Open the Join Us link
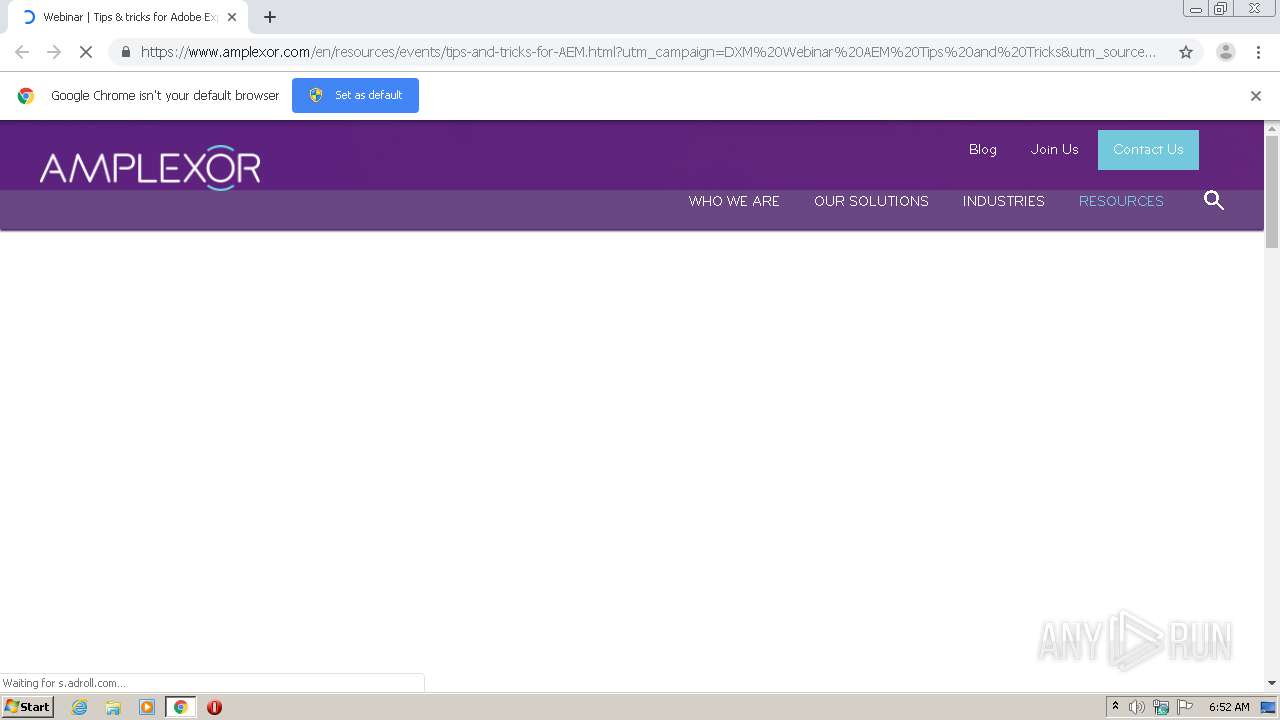Image resolution: width=1280 pixels, height=720 pixels. pyautogui.click(x=1055, y=149)
